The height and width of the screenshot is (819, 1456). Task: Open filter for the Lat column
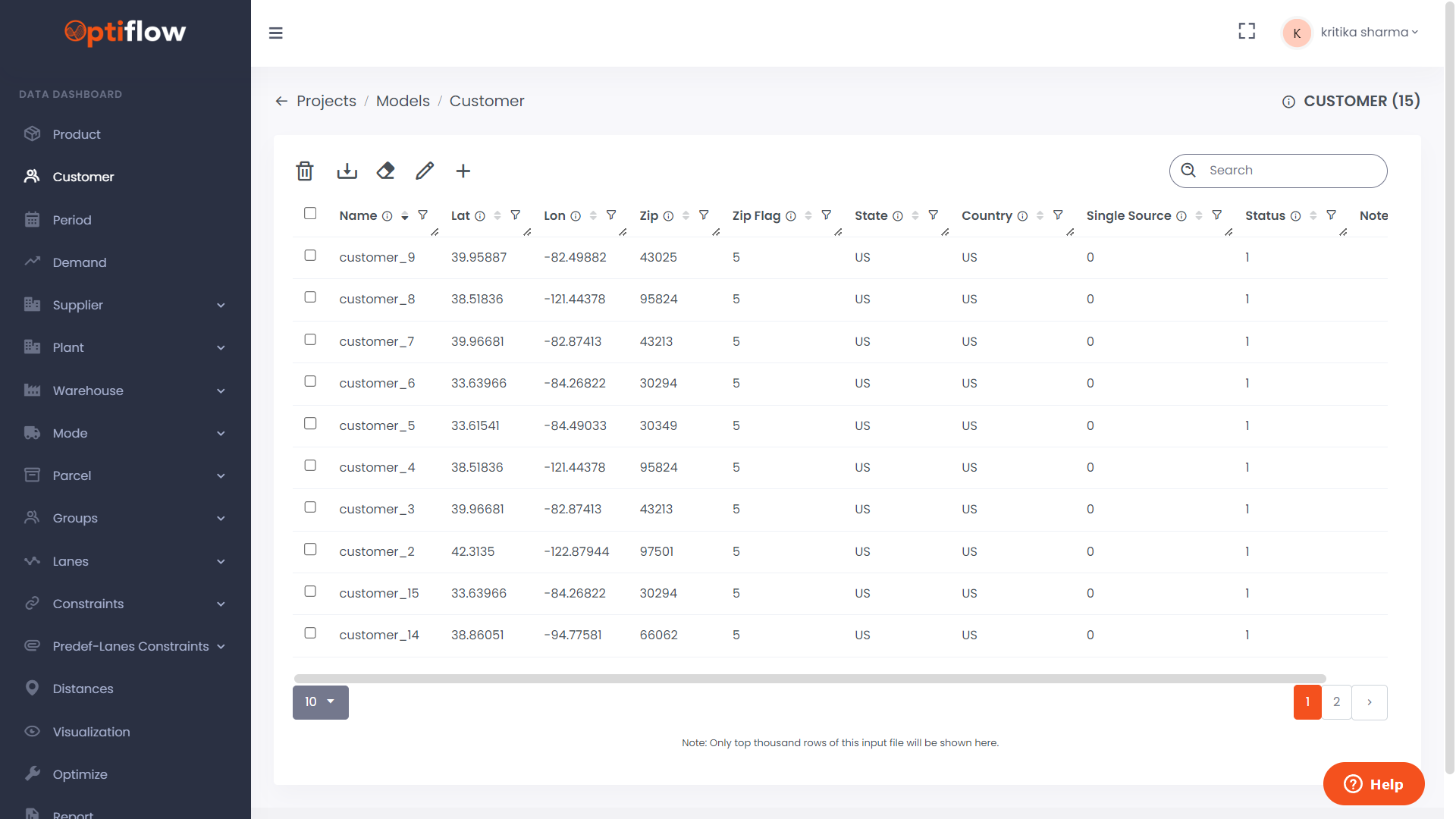pyautogui.click(x=516, y=215)
